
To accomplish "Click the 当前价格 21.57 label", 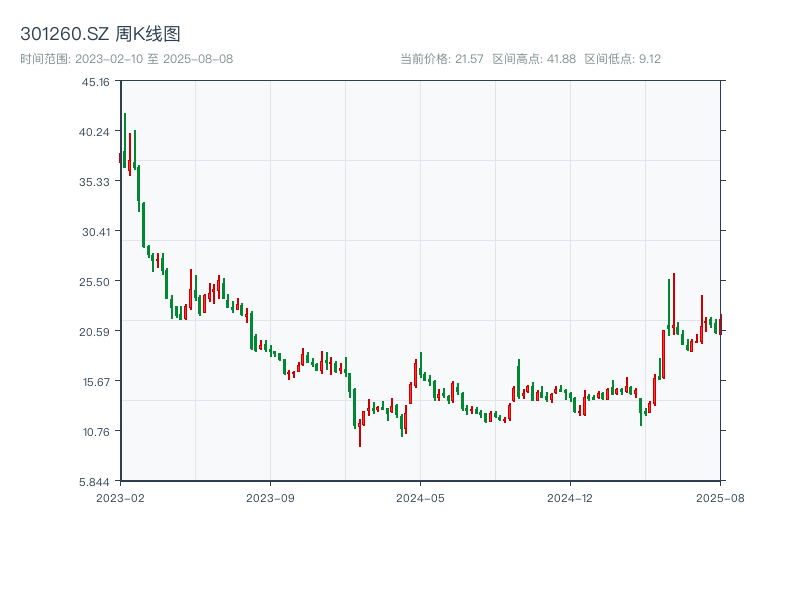I will pyautogui.click(x=441, y=59).
